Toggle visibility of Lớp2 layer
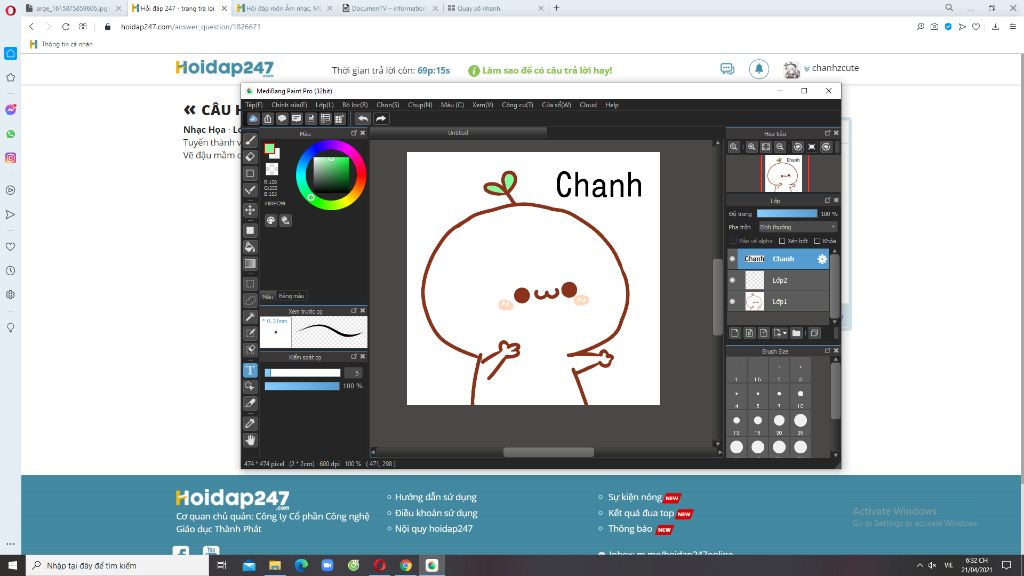This screenshot has width=1024, height=576. click(732, 280)
